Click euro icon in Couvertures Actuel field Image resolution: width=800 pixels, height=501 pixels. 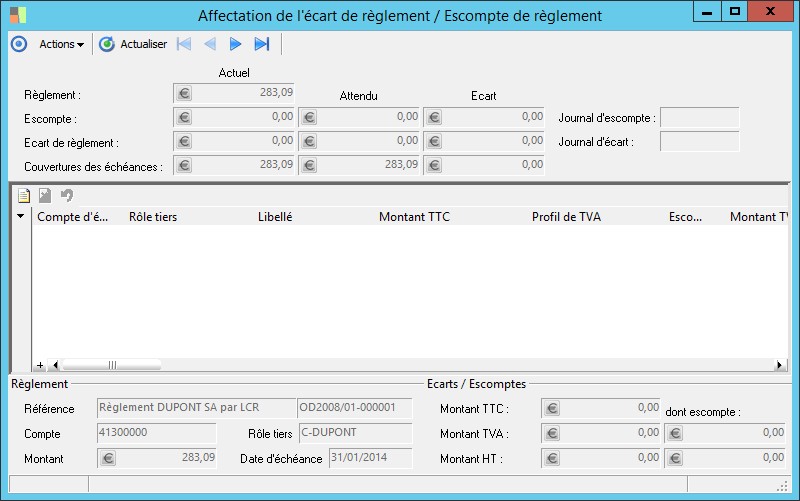point(184,165)
